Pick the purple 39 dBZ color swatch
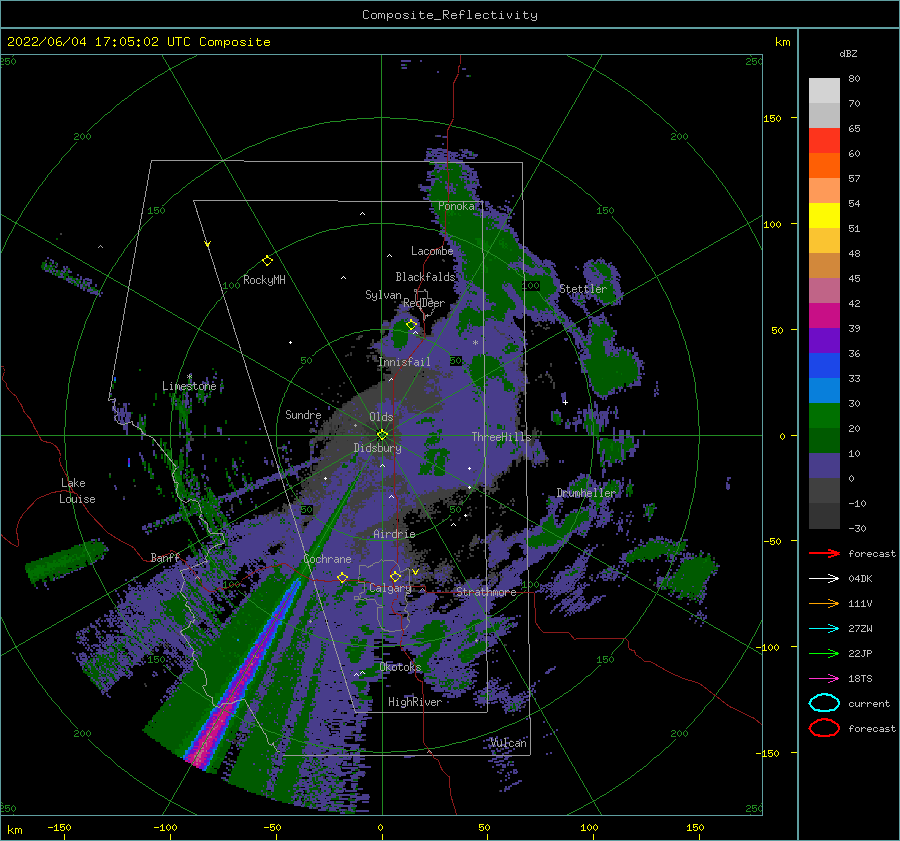Screen dimensions: 900x841 pos(824,341)
